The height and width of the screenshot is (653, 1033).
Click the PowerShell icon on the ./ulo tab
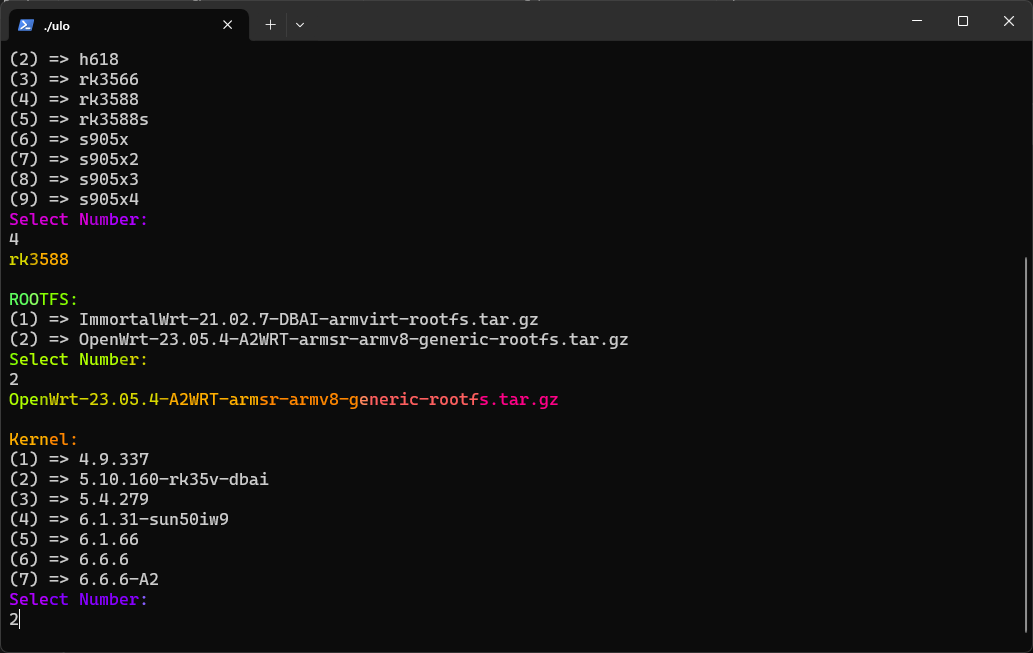(x=26, y=25)
